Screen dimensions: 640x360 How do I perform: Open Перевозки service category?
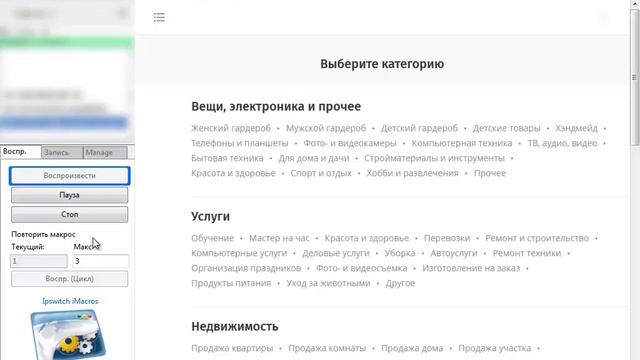[447, 238]
